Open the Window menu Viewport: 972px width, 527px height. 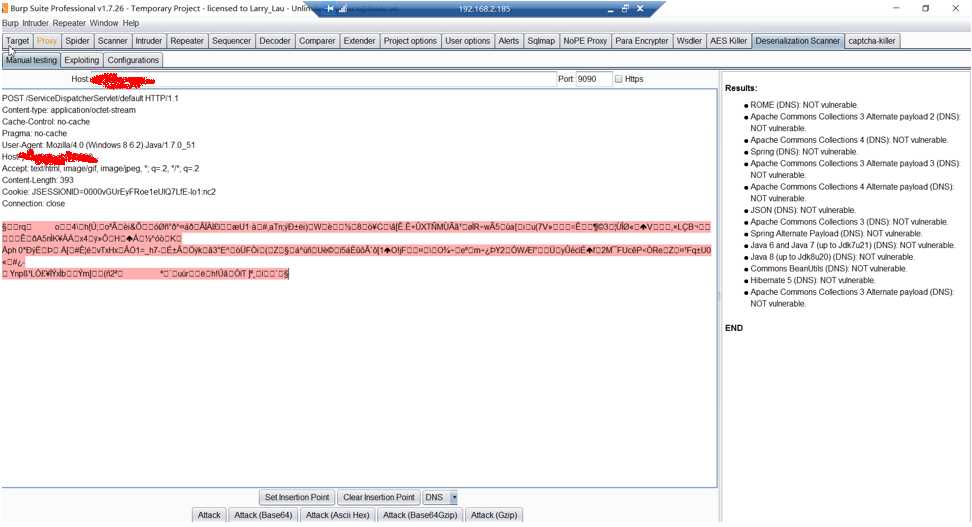point(104,23)
